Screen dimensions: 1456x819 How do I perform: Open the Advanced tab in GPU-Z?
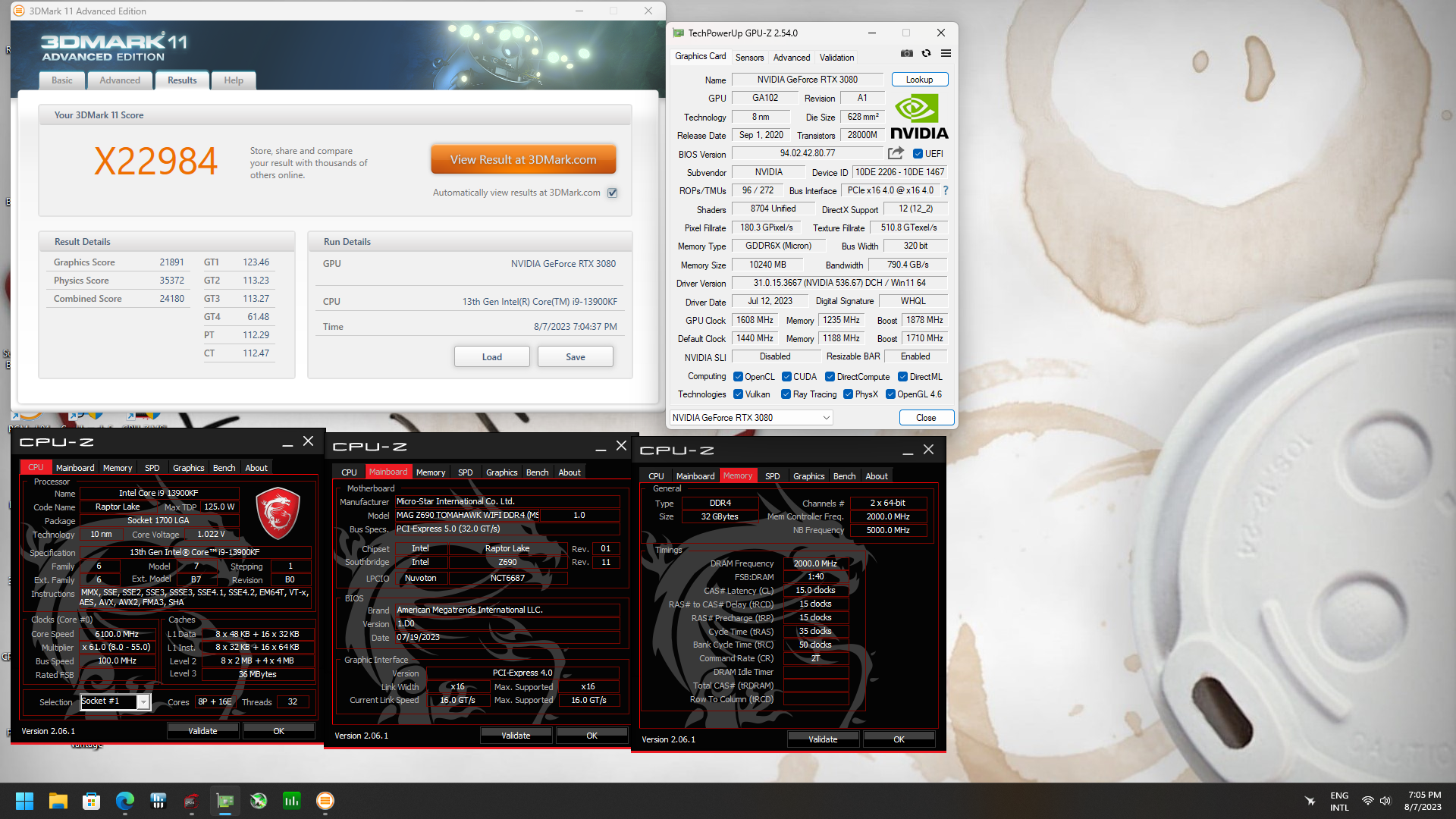coord(792,58)
